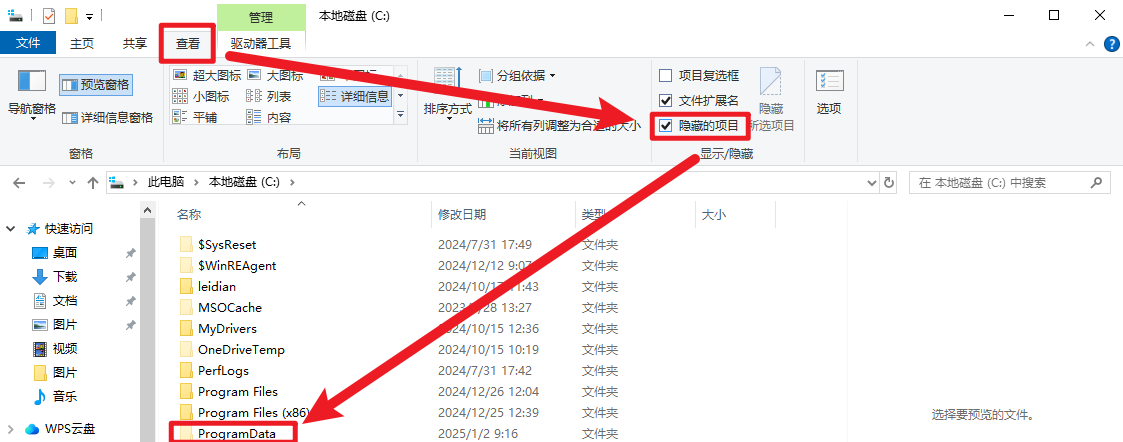Open the 文件 menu tab

click(x=28, y=43)
